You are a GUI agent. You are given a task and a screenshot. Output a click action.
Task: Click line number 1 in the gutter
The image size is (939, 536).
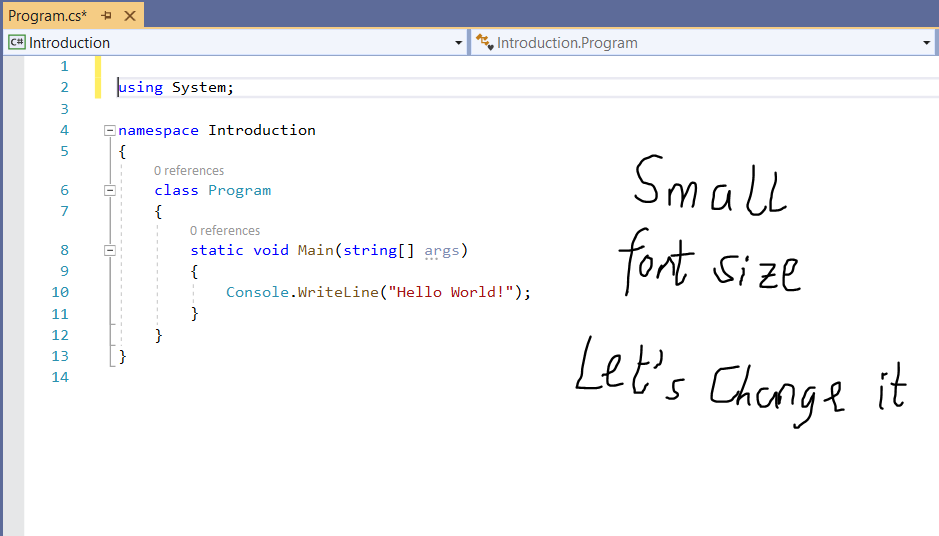[64, 66]
